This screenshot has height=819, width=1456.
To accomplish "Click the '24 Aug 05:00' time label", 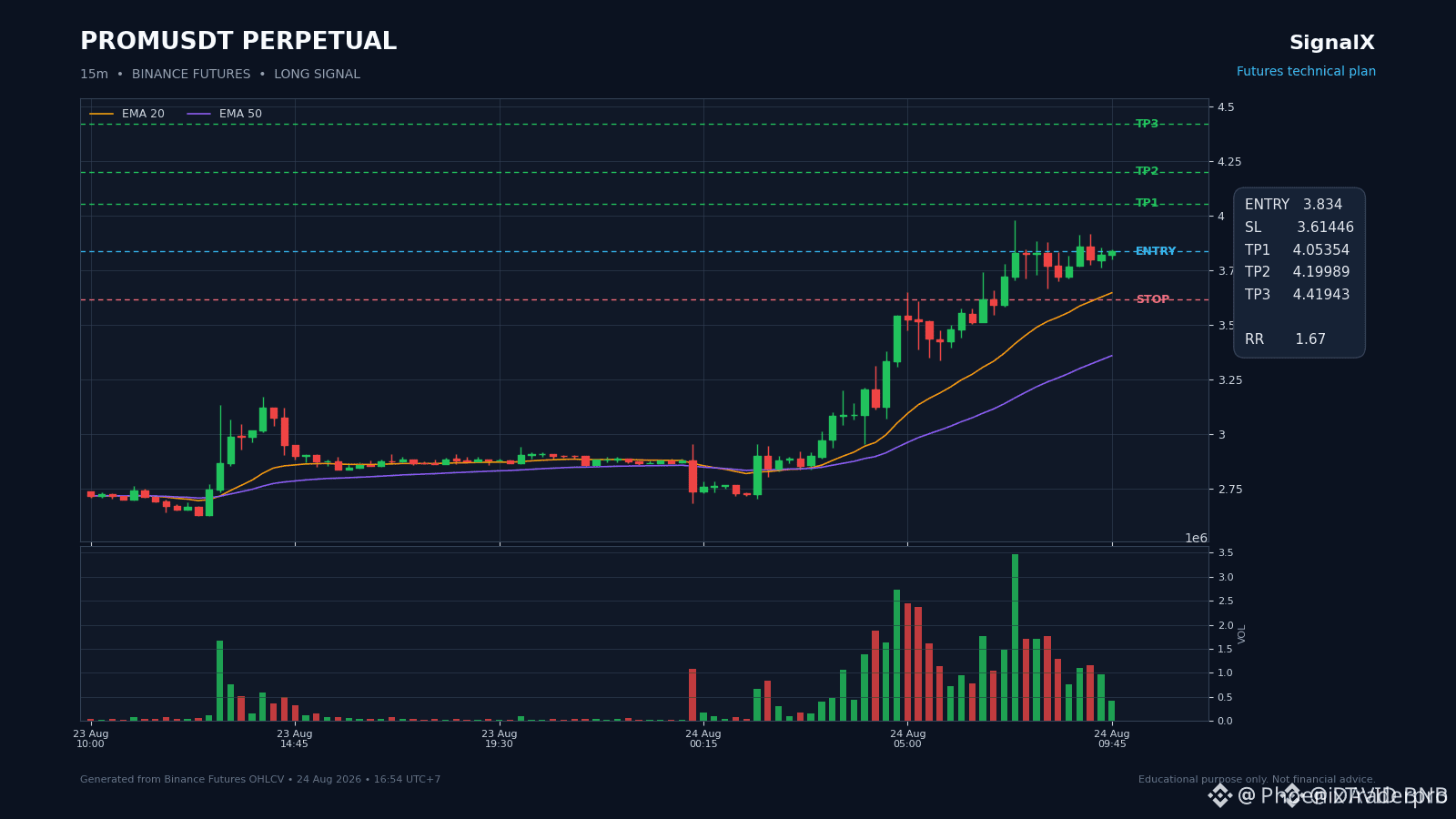I will point(907,739).
